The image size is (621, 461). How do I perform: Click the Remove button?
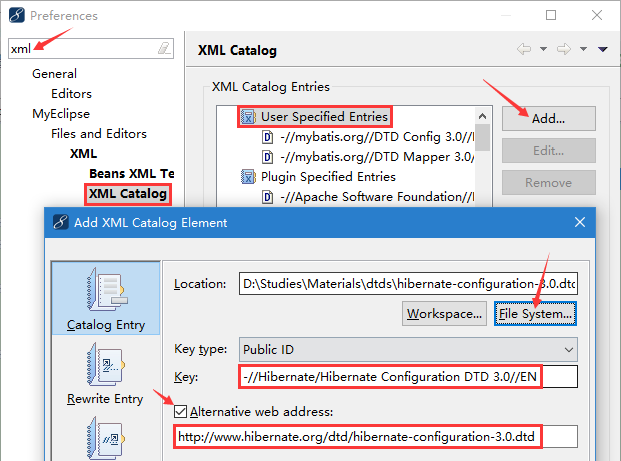[x=549, y=183]
